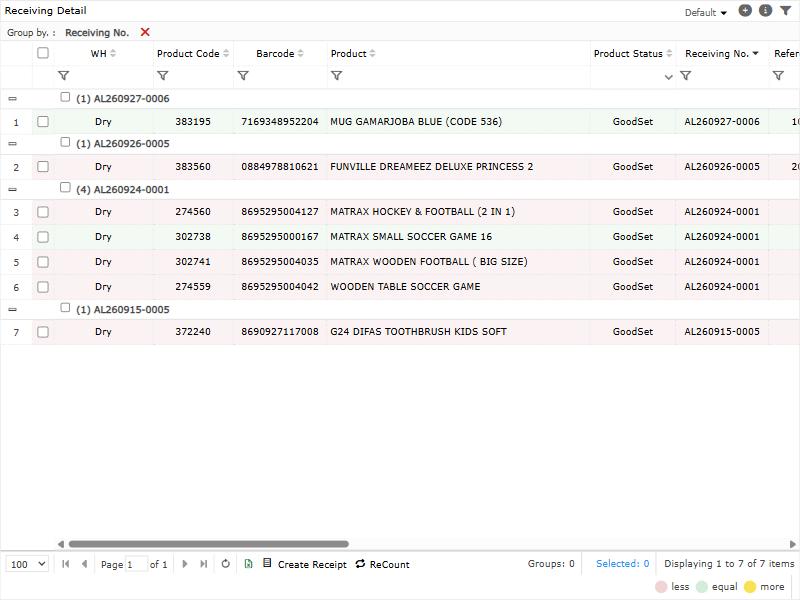Open the WH column filter icon
The width and height of the screenshot is (800, 600).
pos(63,76)
